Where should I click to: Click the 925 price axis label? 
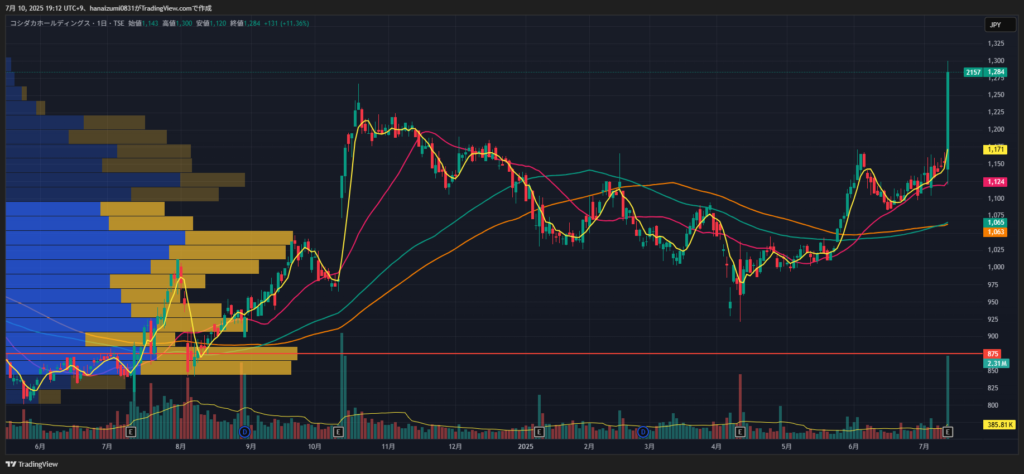click(993, 319)
